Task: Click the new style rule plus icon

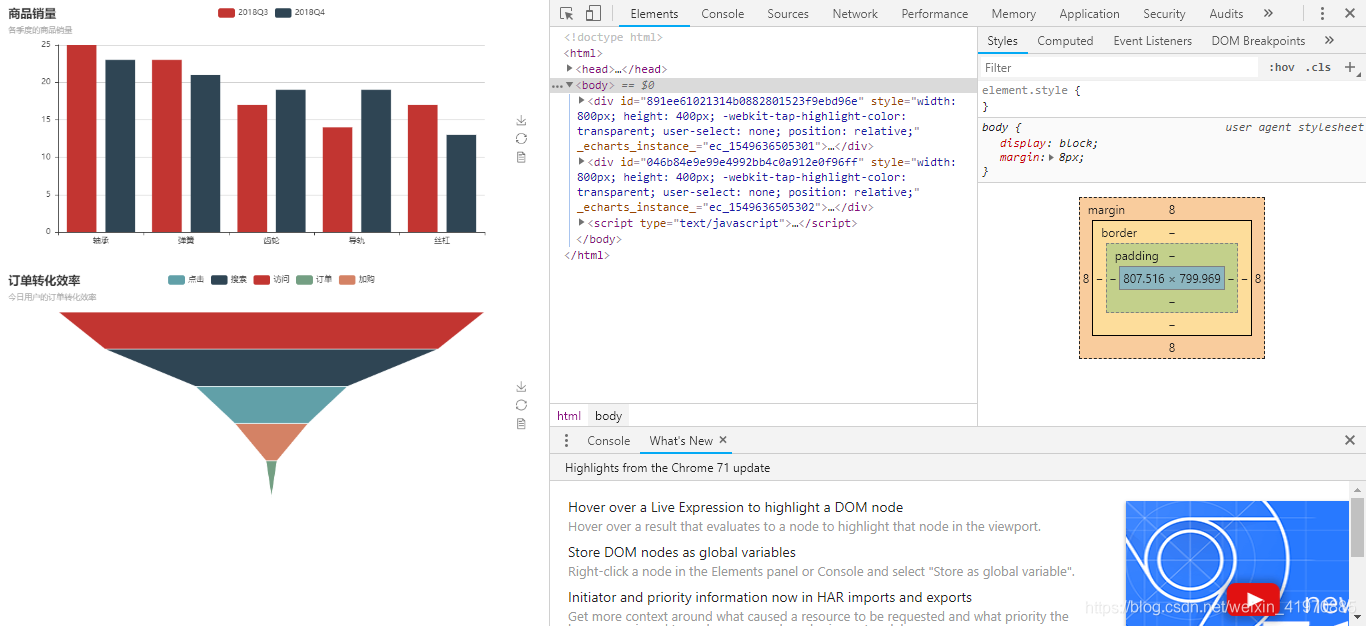Action: pyautogui.click(x=1349, y=67)
